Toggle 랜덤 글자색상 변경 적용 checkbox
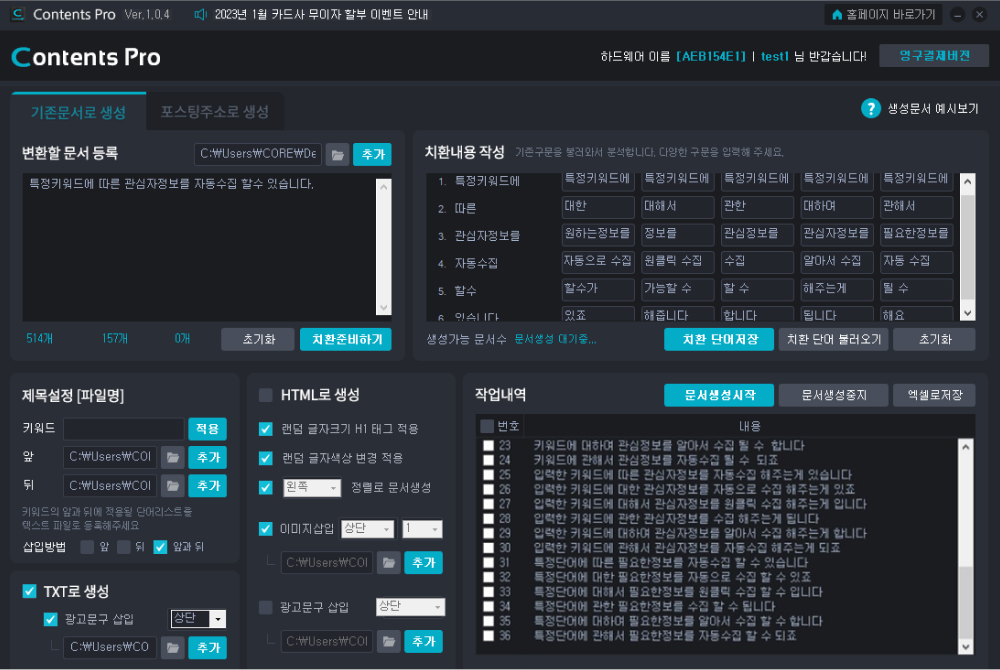 (265, 458)
